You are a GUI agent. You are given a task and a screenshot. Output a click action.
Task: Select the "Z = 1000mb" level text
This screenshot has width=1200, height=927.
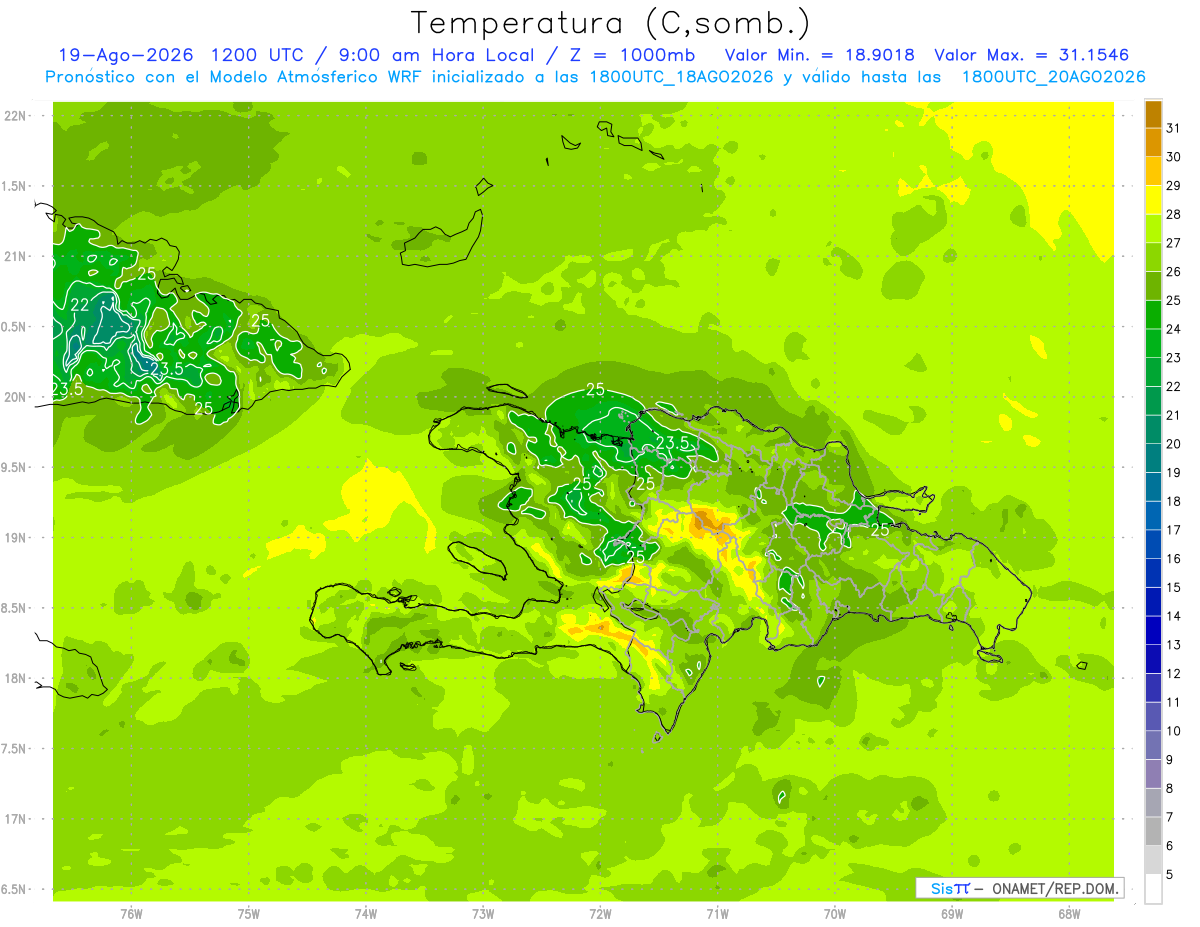coord(634,55)
